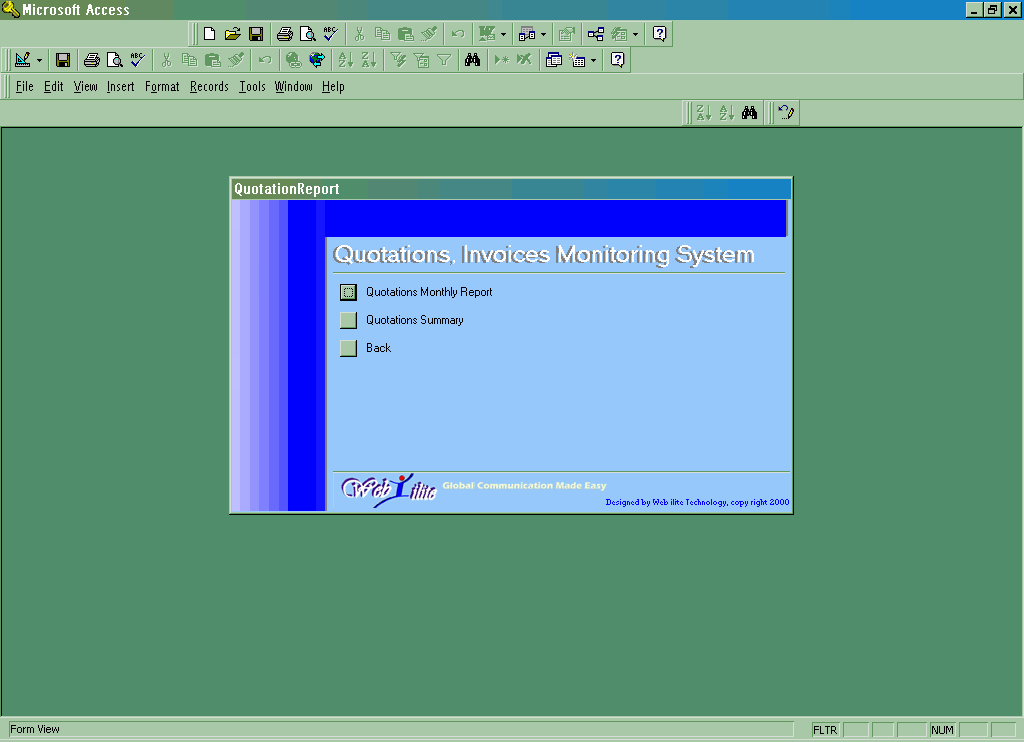
Task: Toggle the Web Toolbar icon
Action: 317,60
